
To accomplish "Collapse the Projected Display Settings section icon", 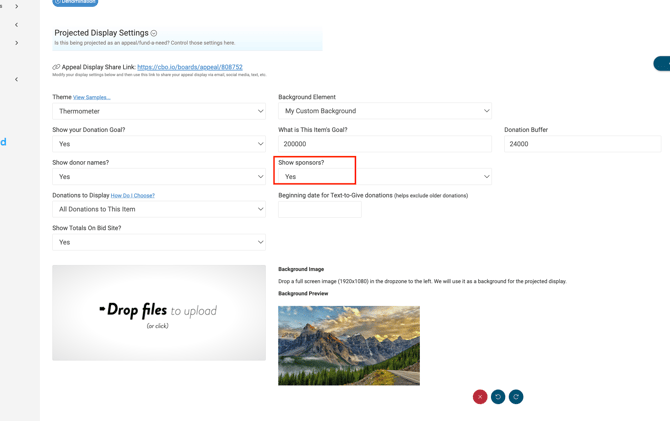I will [x=154, y=33].
